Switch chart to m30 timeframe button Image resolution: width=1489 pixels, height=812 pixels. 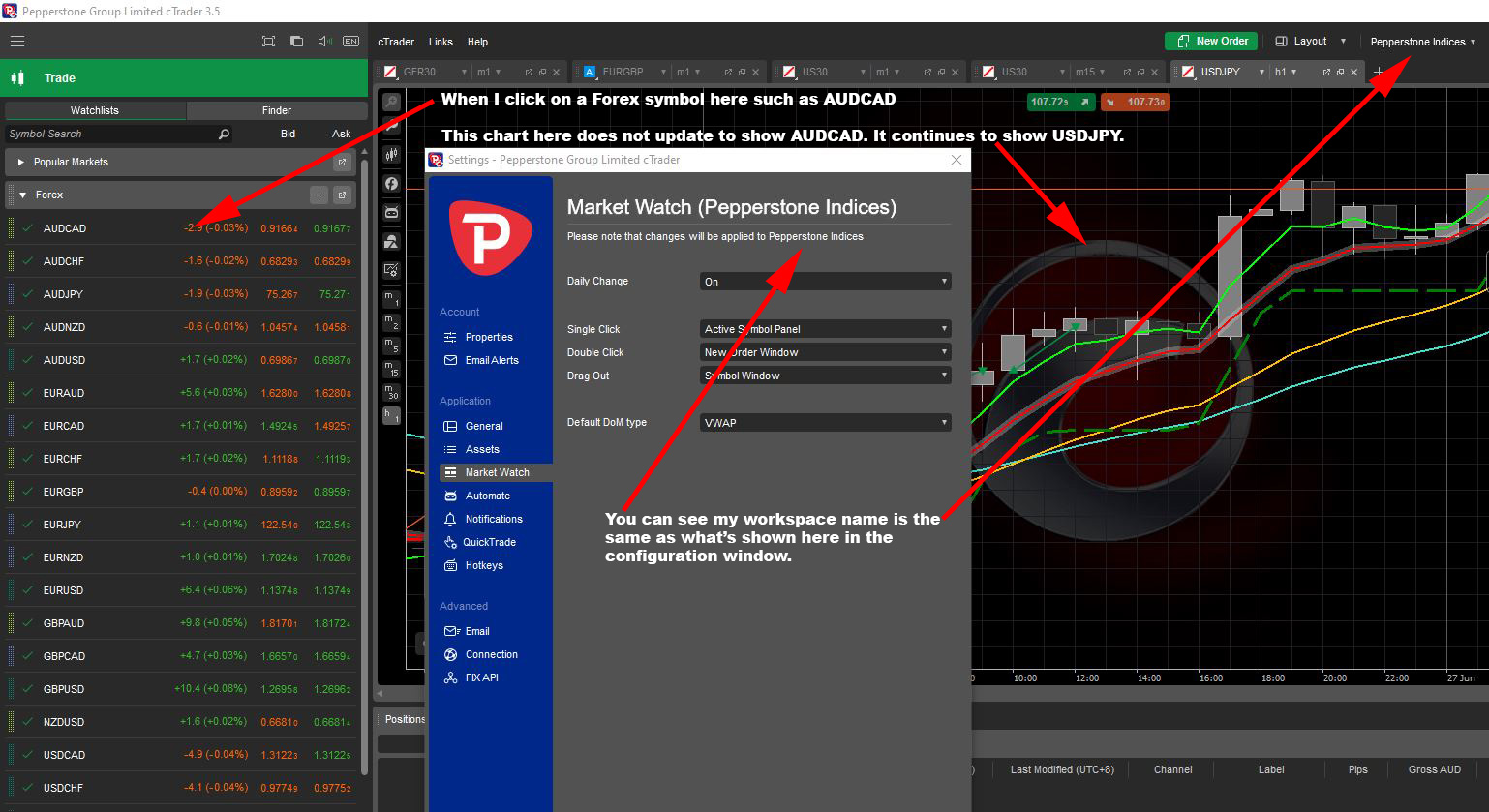[x=391, y=392]
